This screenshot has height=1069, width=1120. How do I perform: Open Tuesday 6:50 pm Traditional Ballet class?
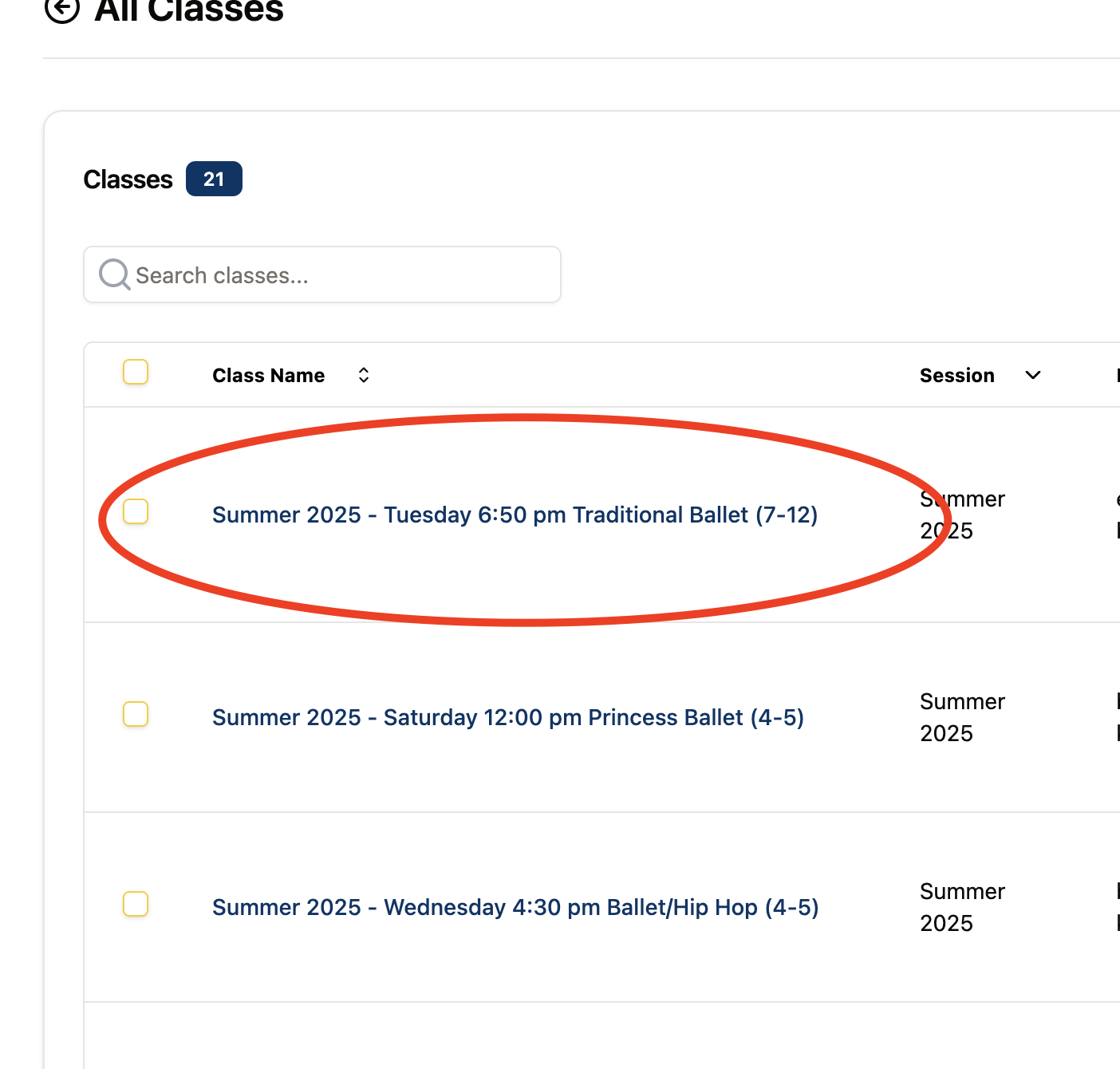515,515
